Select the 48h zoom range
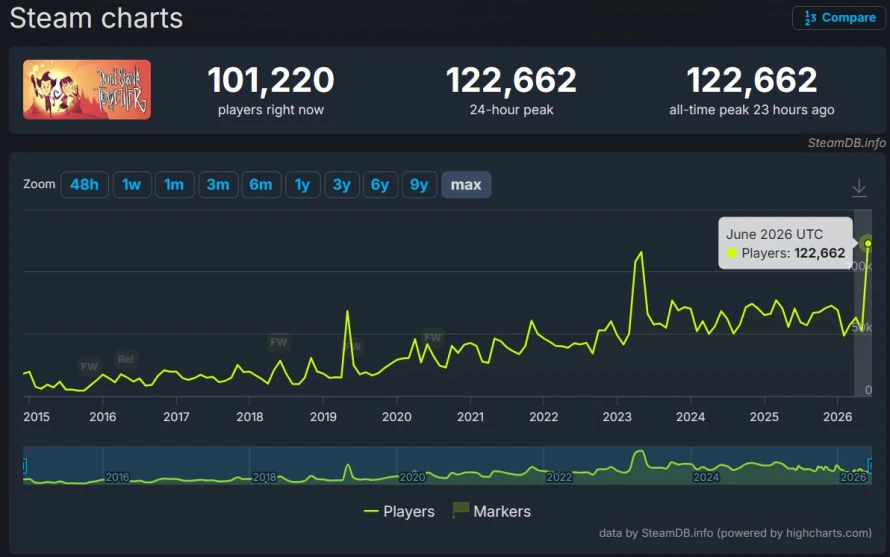890x557 pixels. coord(84,185)
